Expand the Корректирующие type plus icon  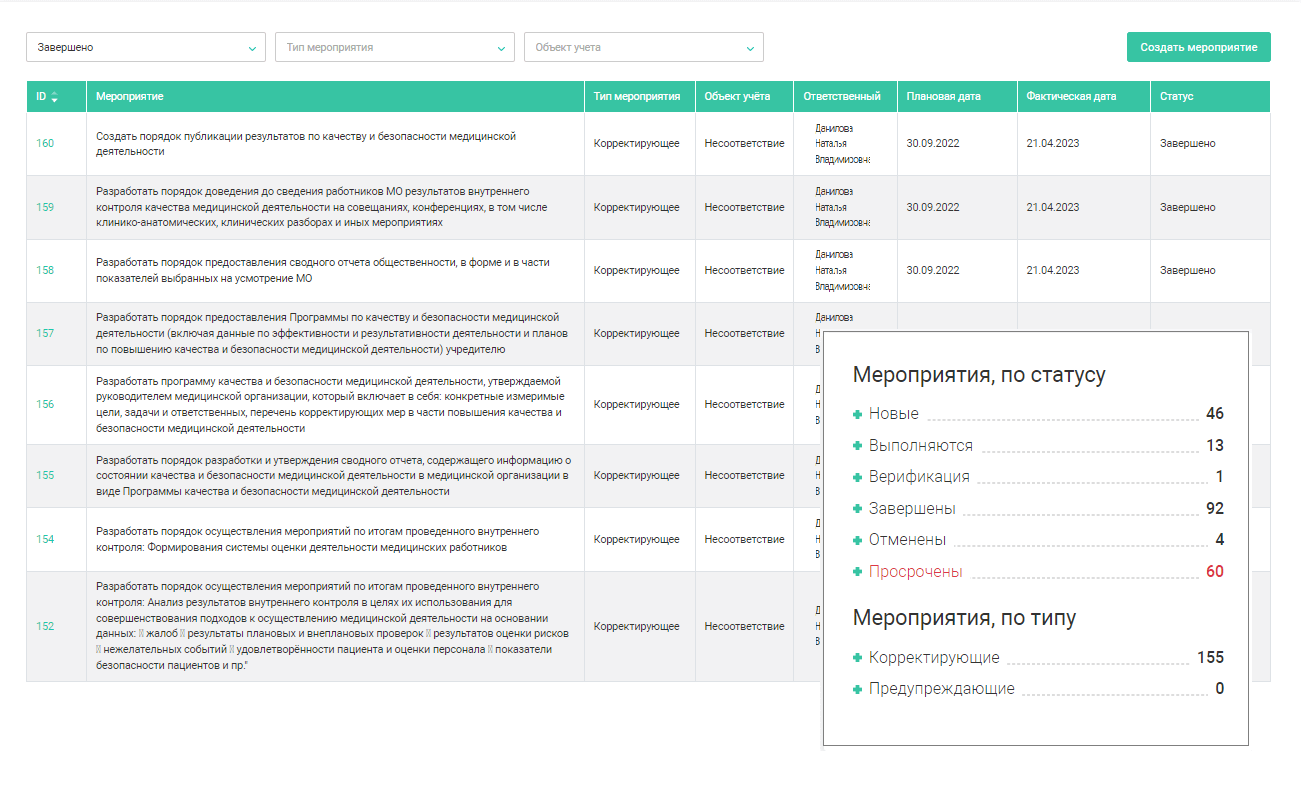coord(857,658)
